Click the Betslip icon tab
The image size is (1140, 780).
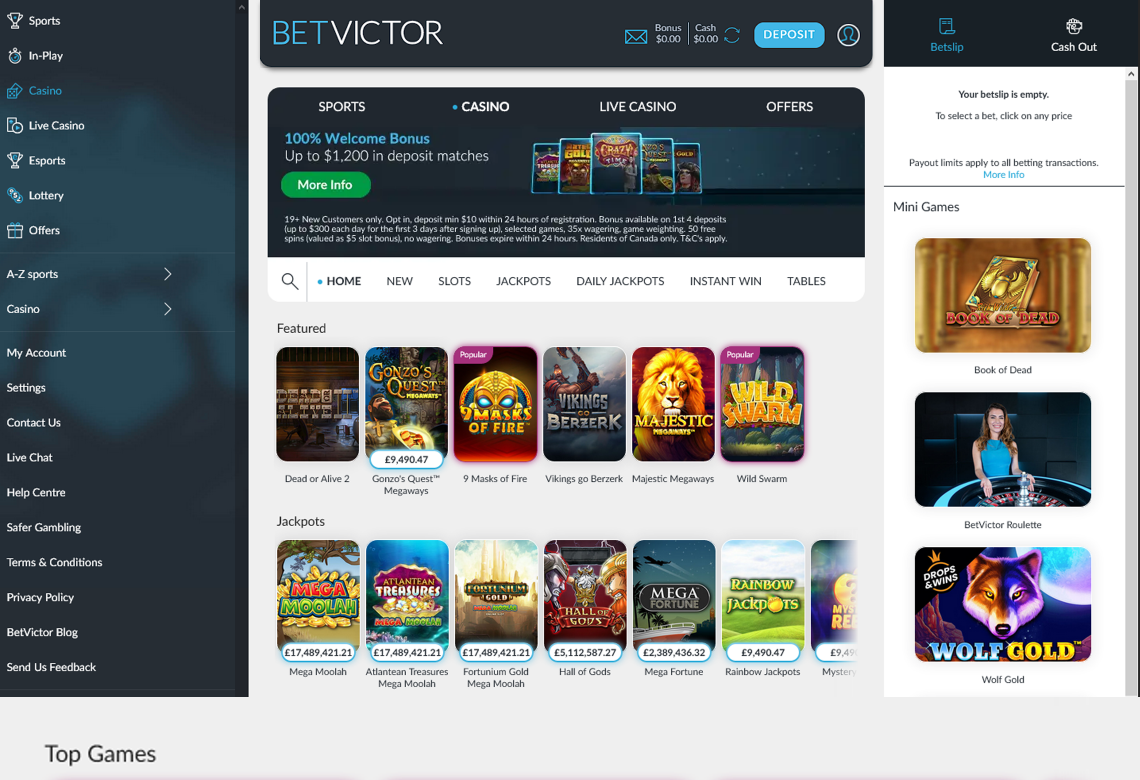point(947,35)
